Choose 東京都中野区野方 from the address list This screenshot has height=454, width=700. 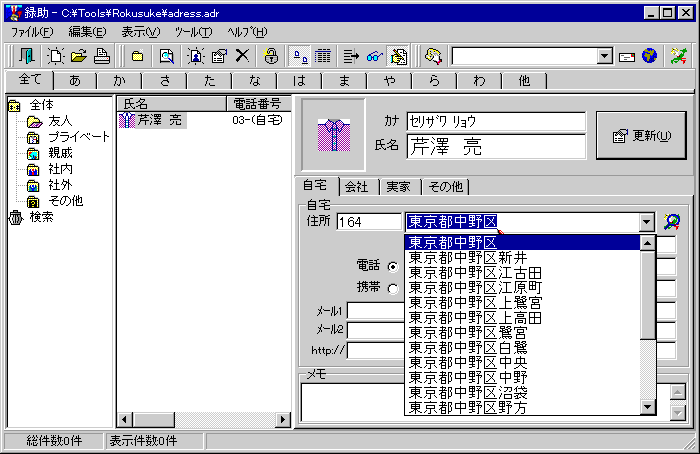(x=522, y=407)
